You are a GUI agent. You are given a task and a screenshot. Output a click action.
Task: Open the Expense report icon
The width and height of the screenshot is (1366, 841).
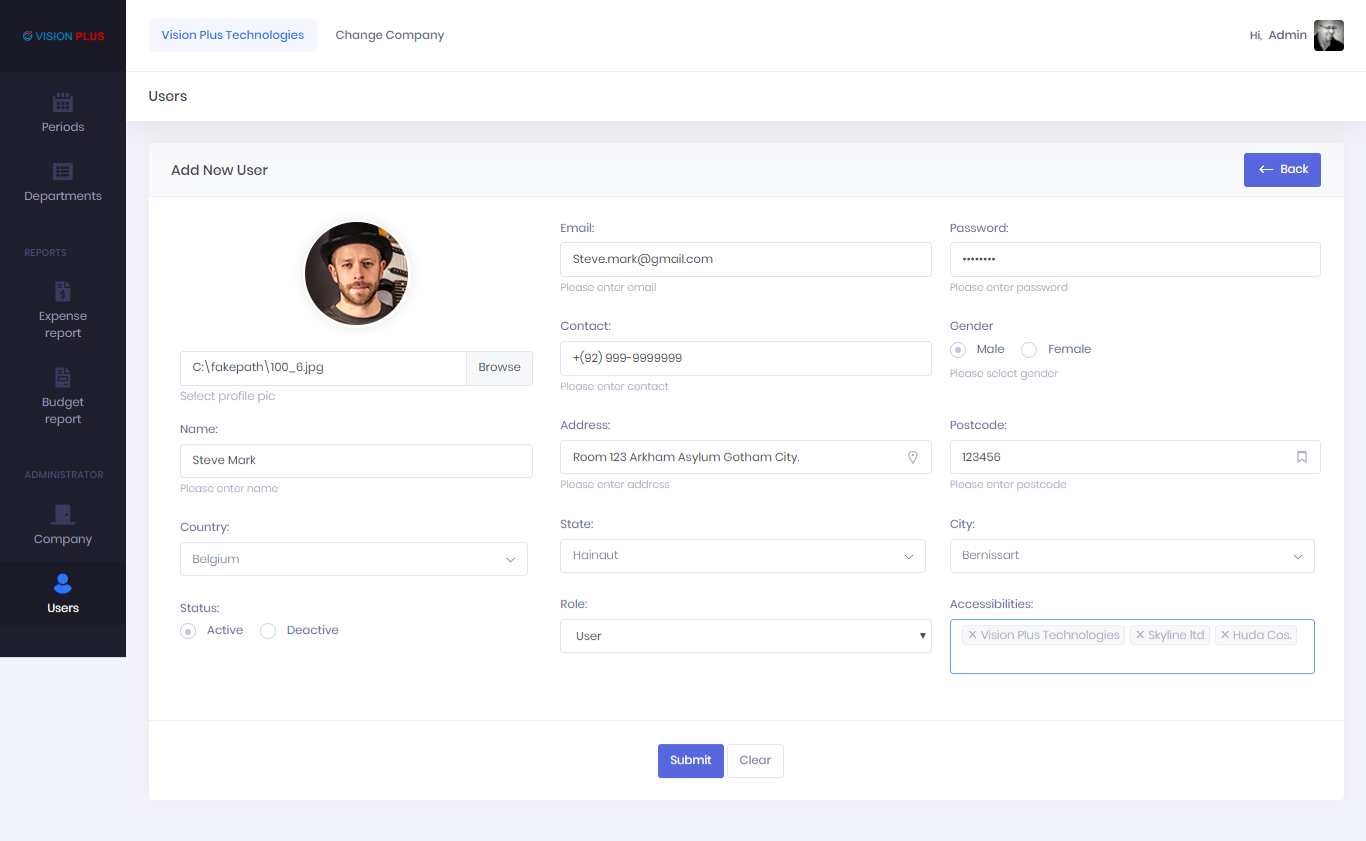(63, 291)
